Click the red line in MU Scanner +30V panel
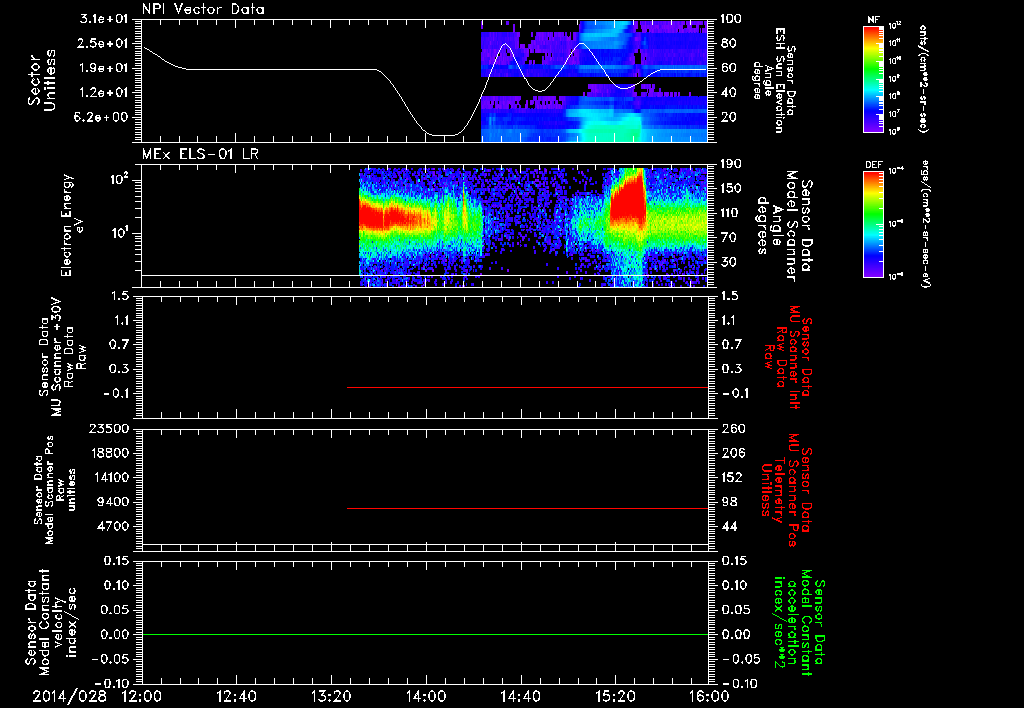Image resolution: width=1024 pixels, height=708 pixels. pos(528,387)
